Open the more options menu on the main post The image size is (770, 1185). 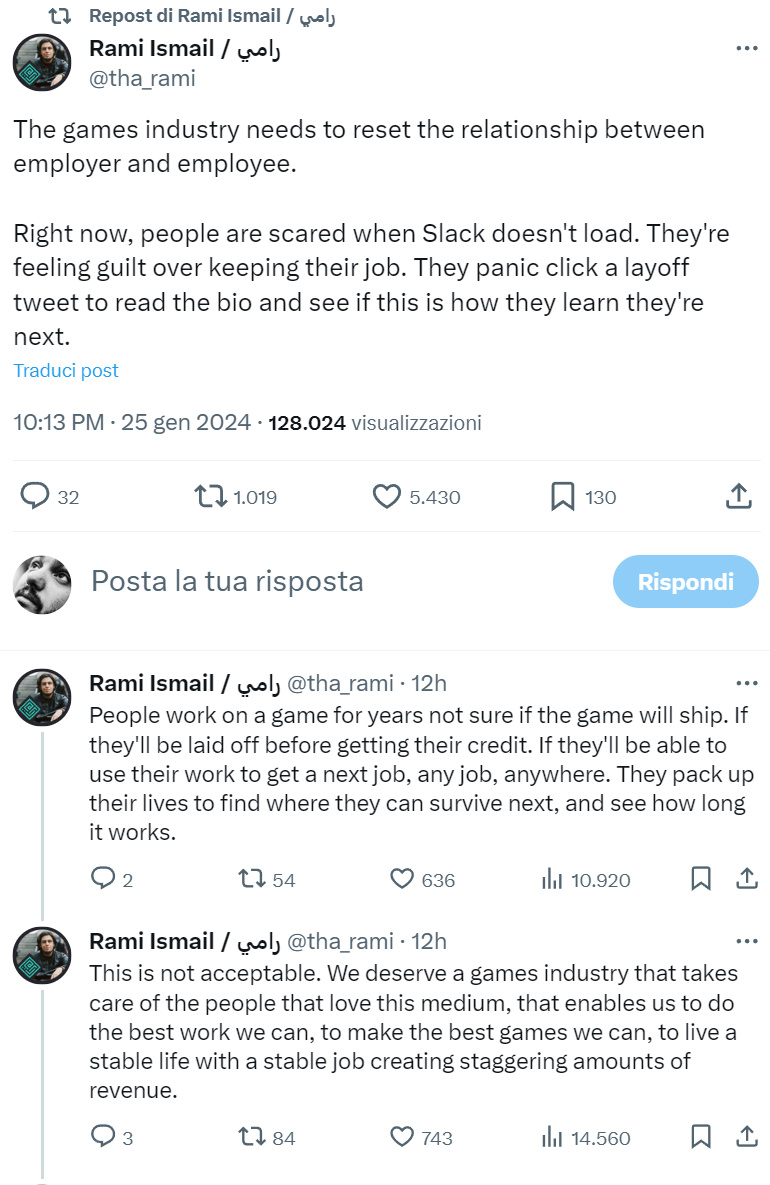pos(746,48)
